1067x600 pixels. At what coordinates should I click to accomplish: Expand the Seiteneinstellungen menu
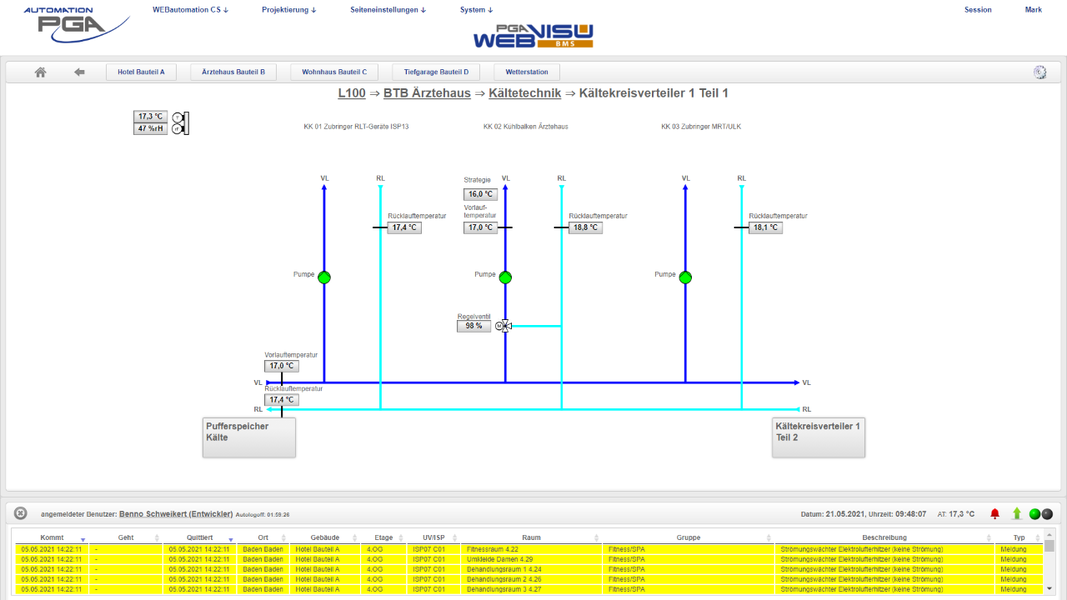click(x=387, y=10)
